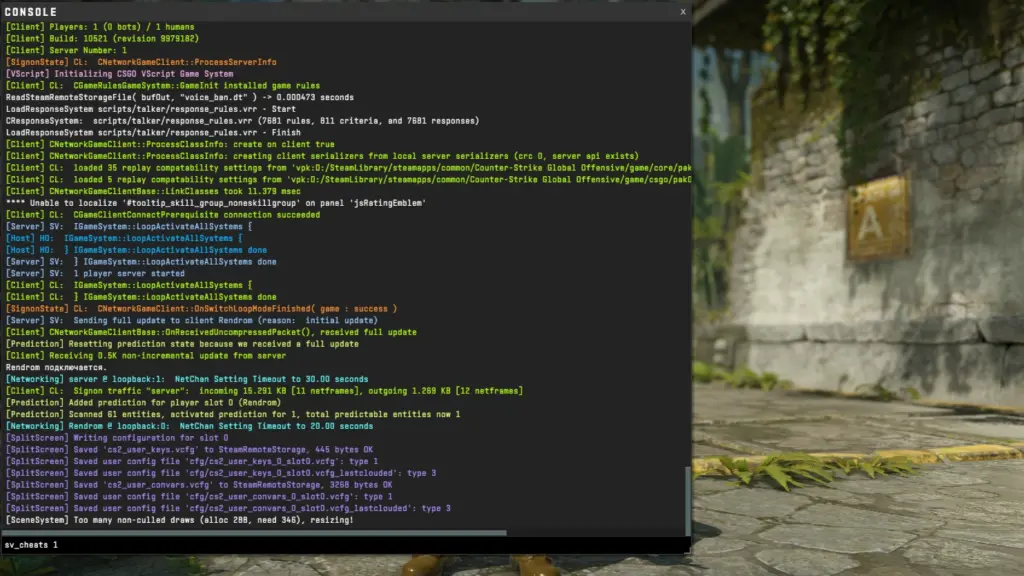This screenshot has width=1024, height=576.
Task: Click the yellow bombsite A sign on wall
Action: pos(879,217)
